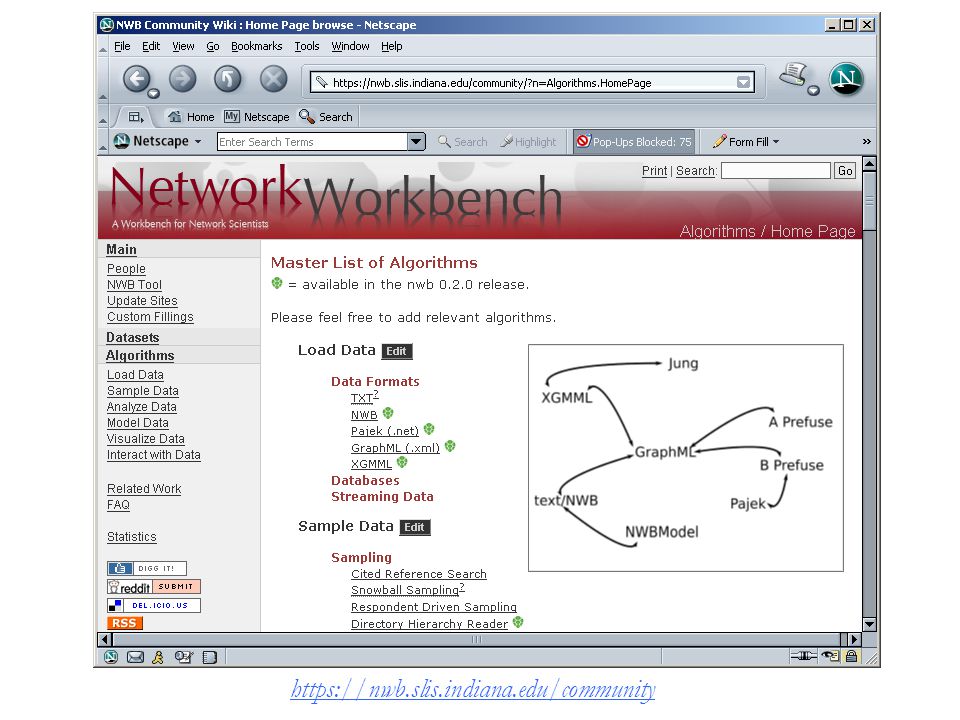
Task: Click the Stop loading button
Action: [274, 78]
